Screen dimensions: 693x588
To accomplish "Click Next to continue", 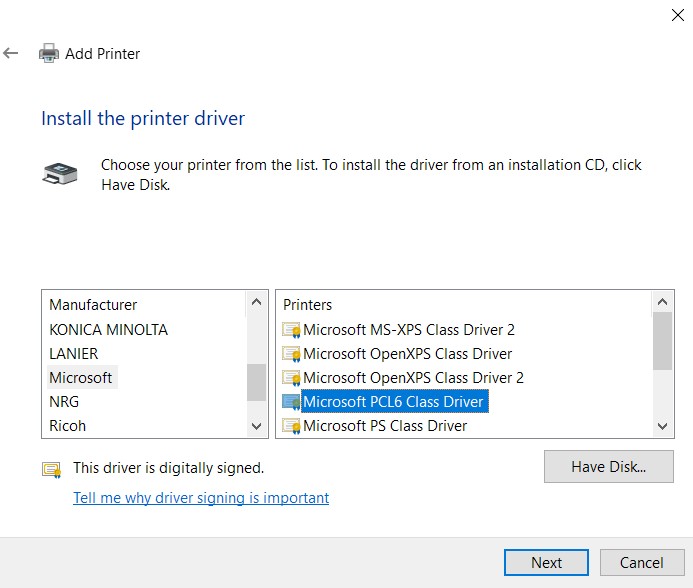I will (x=546, y=562).
